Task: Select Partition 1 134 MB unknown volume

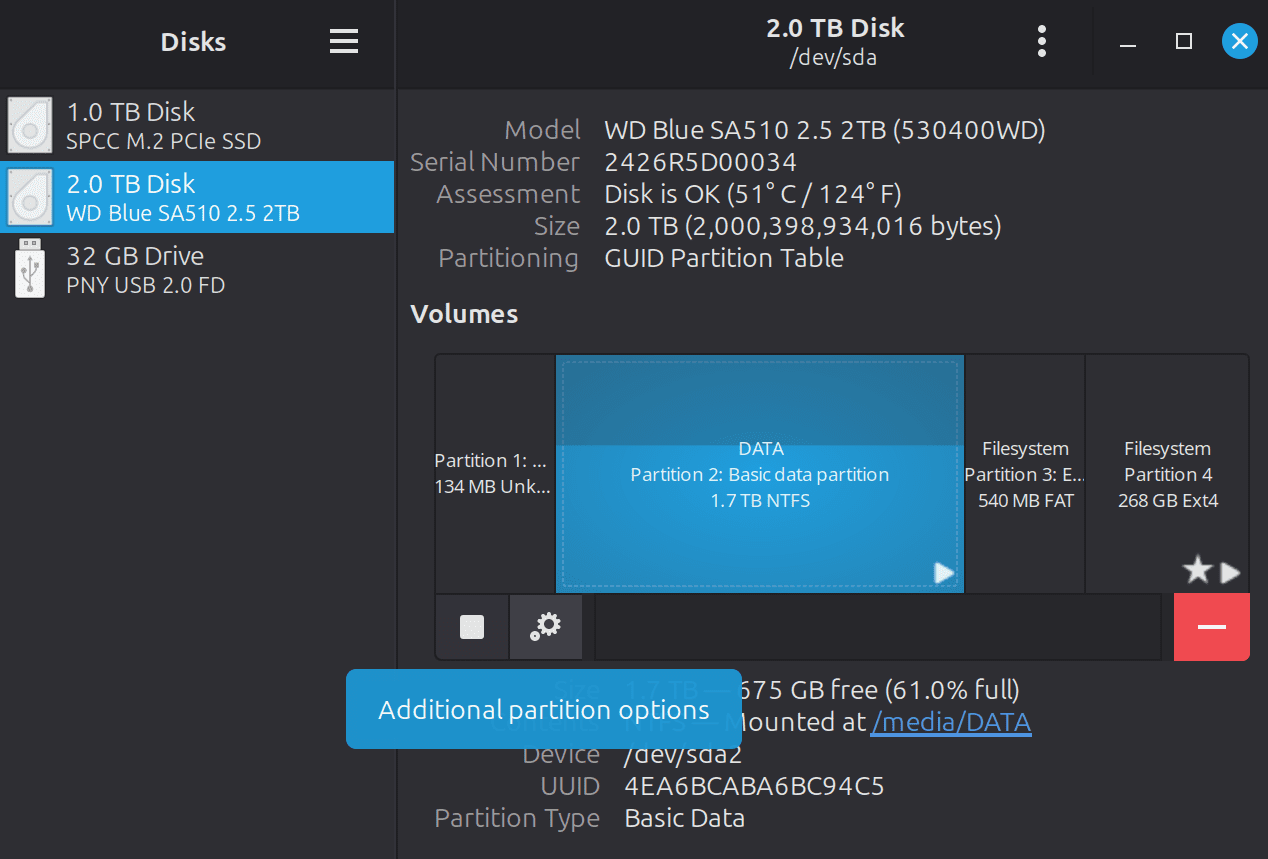Action: coord(494,473)
